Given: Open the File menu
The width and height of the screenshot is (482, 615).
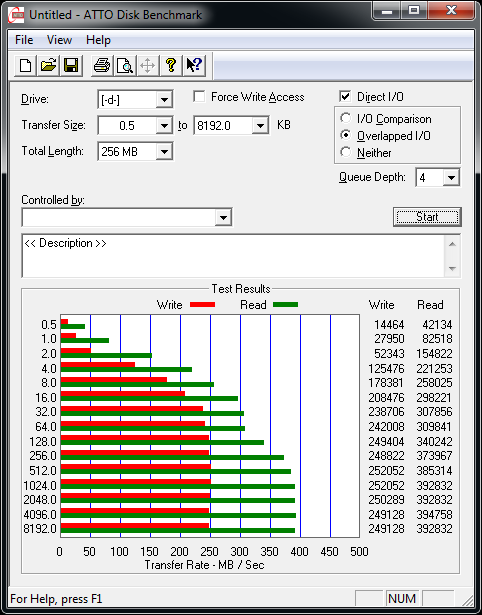Looking at the screenshot, I should (24, 40).
